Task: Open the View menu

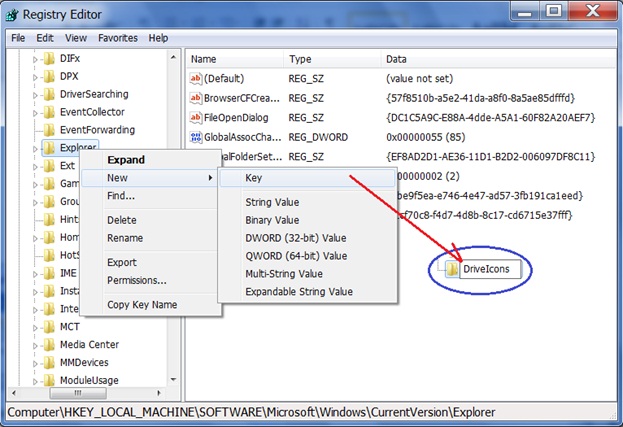Action: tap(76, 38)
